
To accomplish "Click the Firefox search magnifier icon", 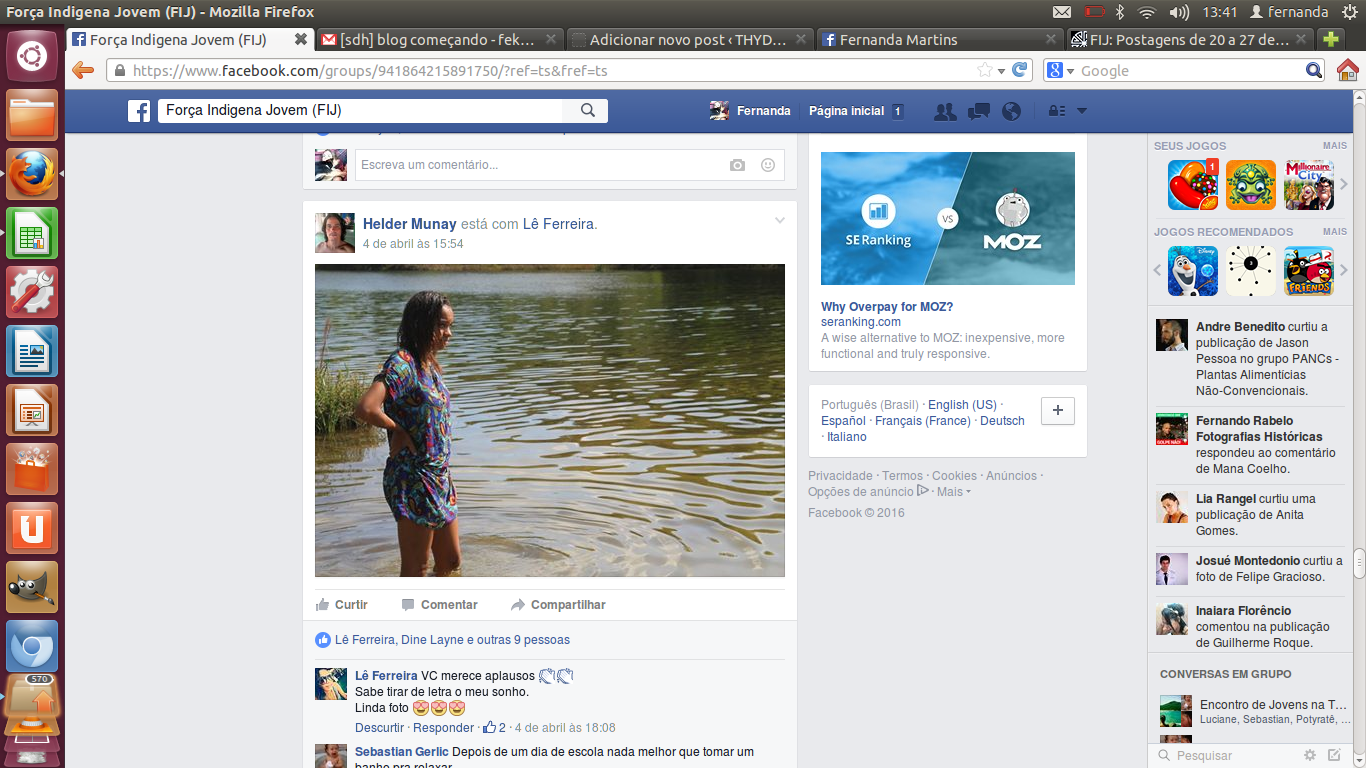I will (1315, 70).
